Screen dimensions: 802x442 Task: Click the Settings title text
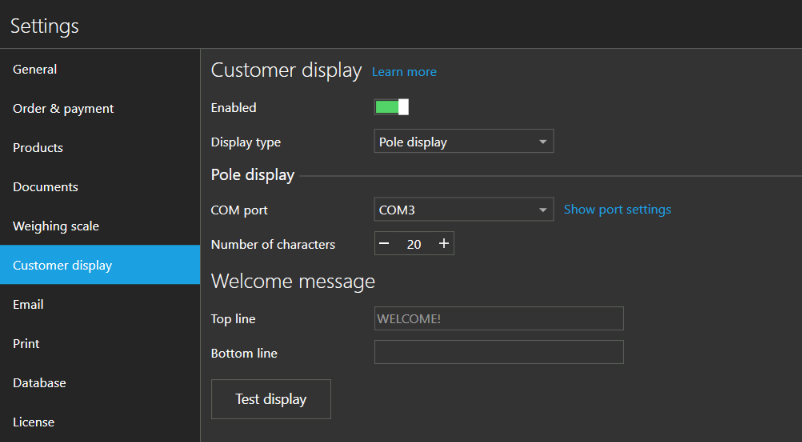[x=44, y=26]
